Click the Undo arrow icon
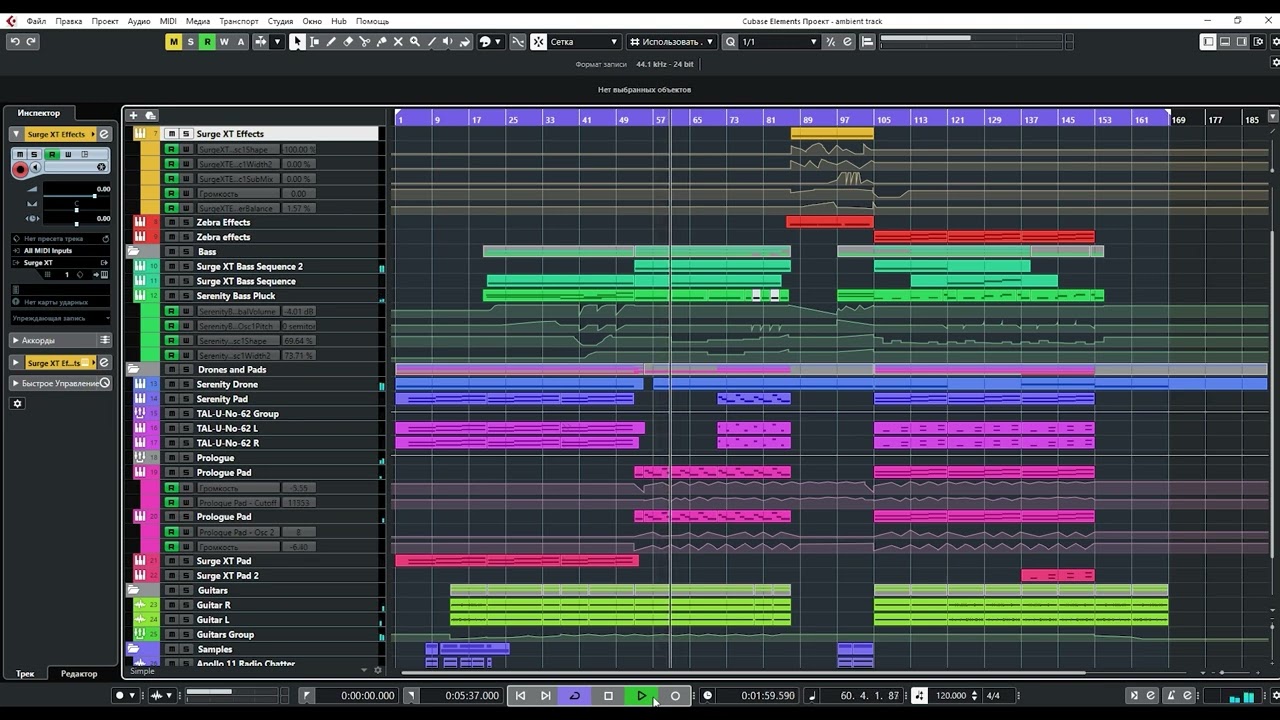This screenshot has width=1280, height=720. [15, 42]
